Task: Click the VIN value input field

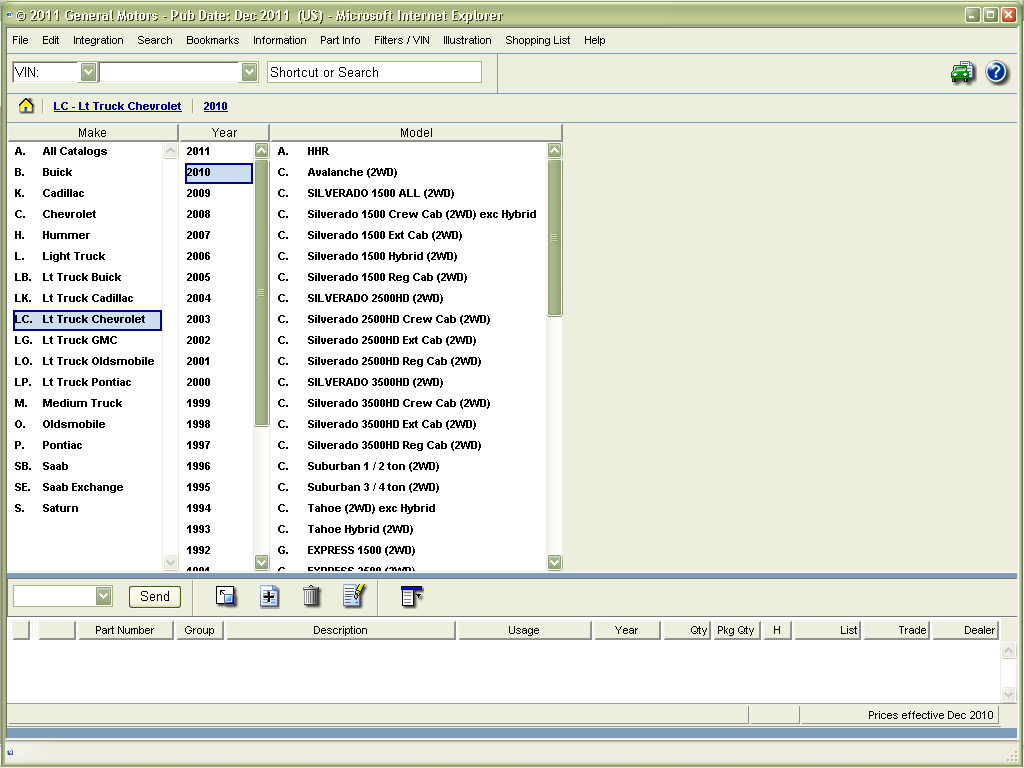Action: [170, 72]
